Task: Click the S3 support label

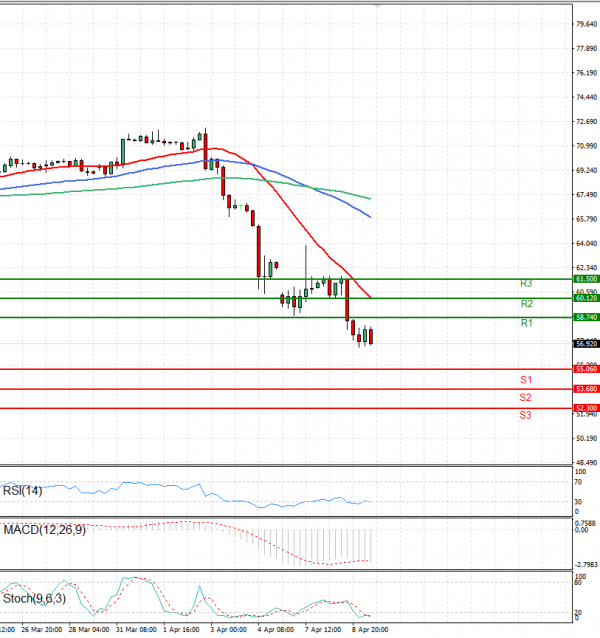Action: click(525, 415)
